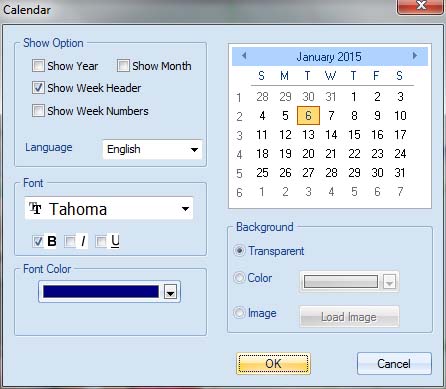This screenshot has height=389, width=446.
Task: Uncheck Show Week Header option
Action: 38,88
